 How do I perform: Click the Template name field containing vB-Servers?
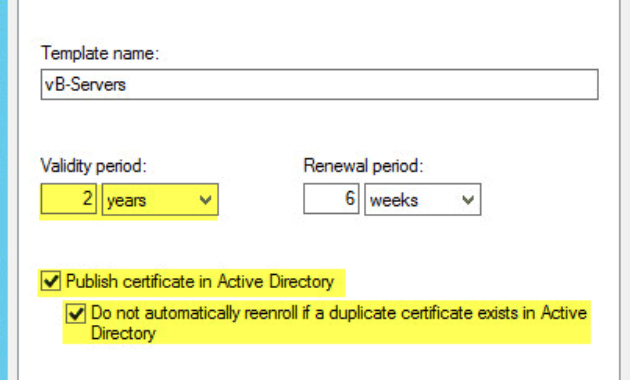[x=319, y=84]
